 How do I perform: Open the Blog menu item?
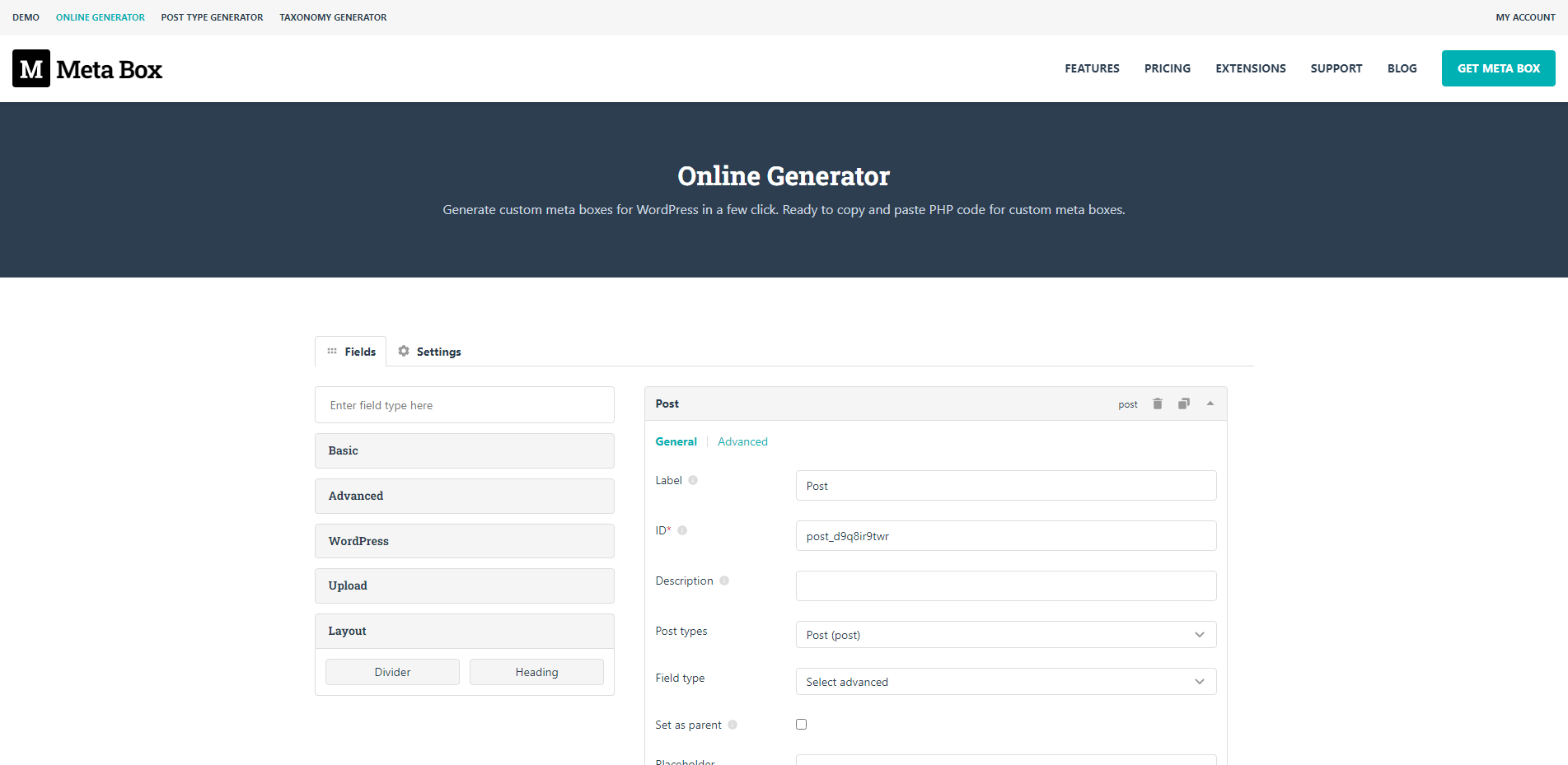(x=1402, y=68)
